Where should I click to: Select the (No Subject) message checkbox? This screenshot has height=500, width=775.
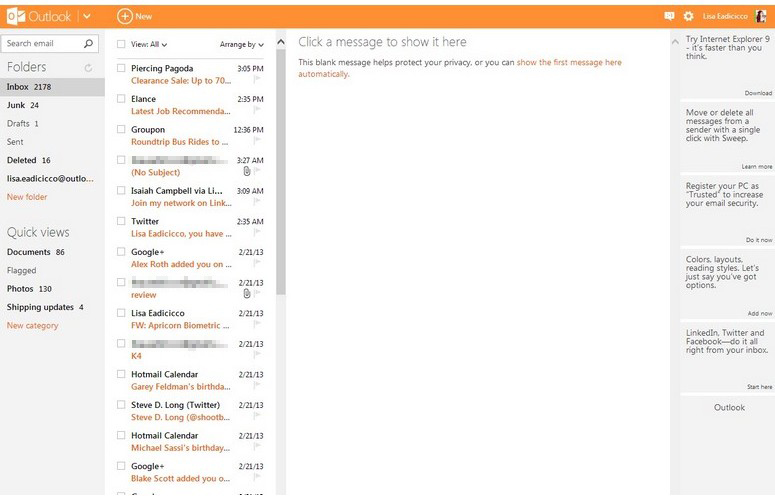121,160
